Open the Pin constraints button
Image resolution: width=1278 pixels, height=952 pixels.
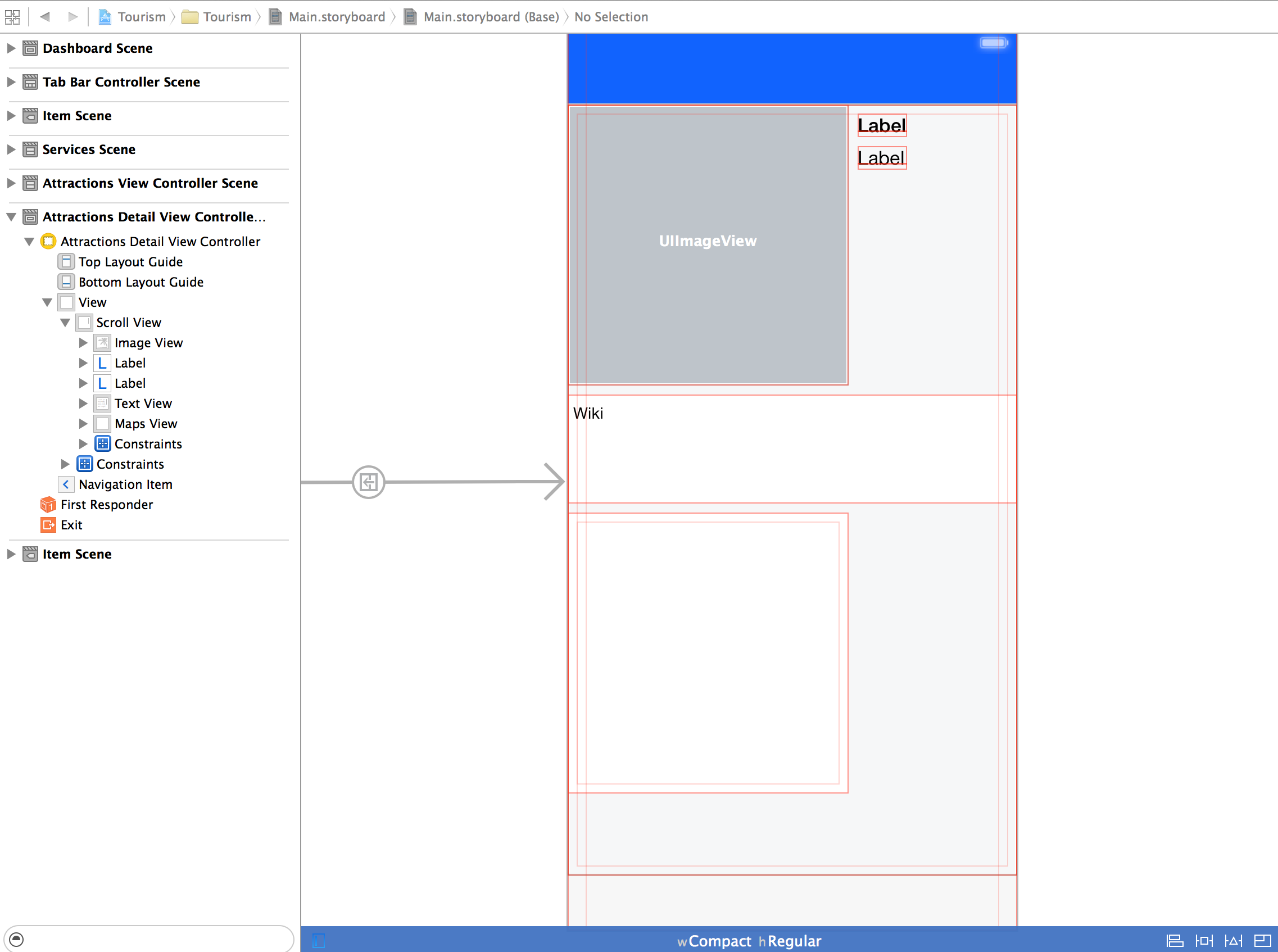1204,940
